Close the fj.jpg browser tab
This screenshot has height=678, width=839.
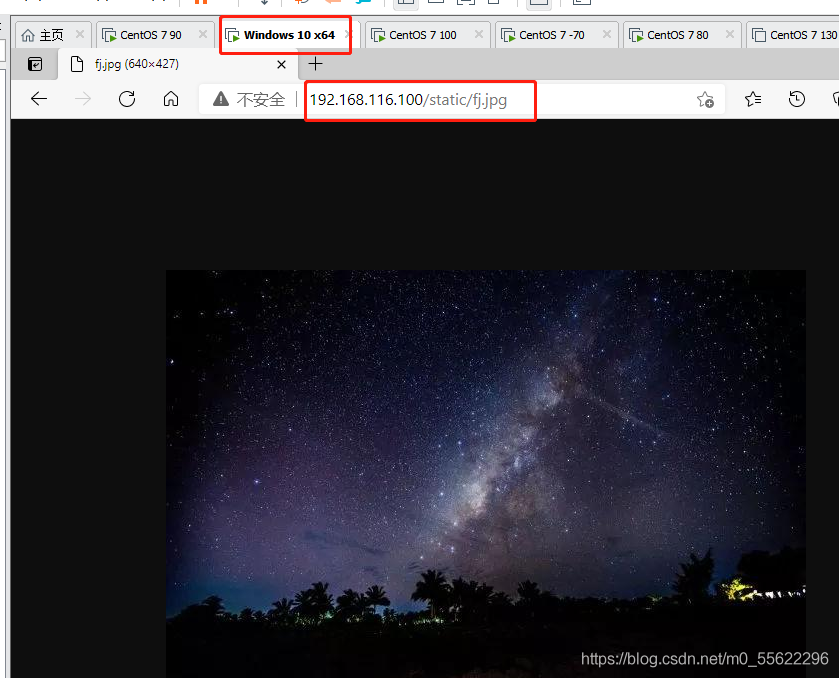[x=281, y=65]
